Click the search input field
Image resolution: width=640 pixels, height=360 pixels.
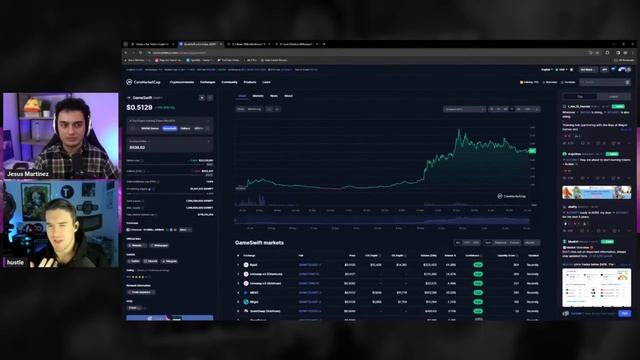pos(604,82)
